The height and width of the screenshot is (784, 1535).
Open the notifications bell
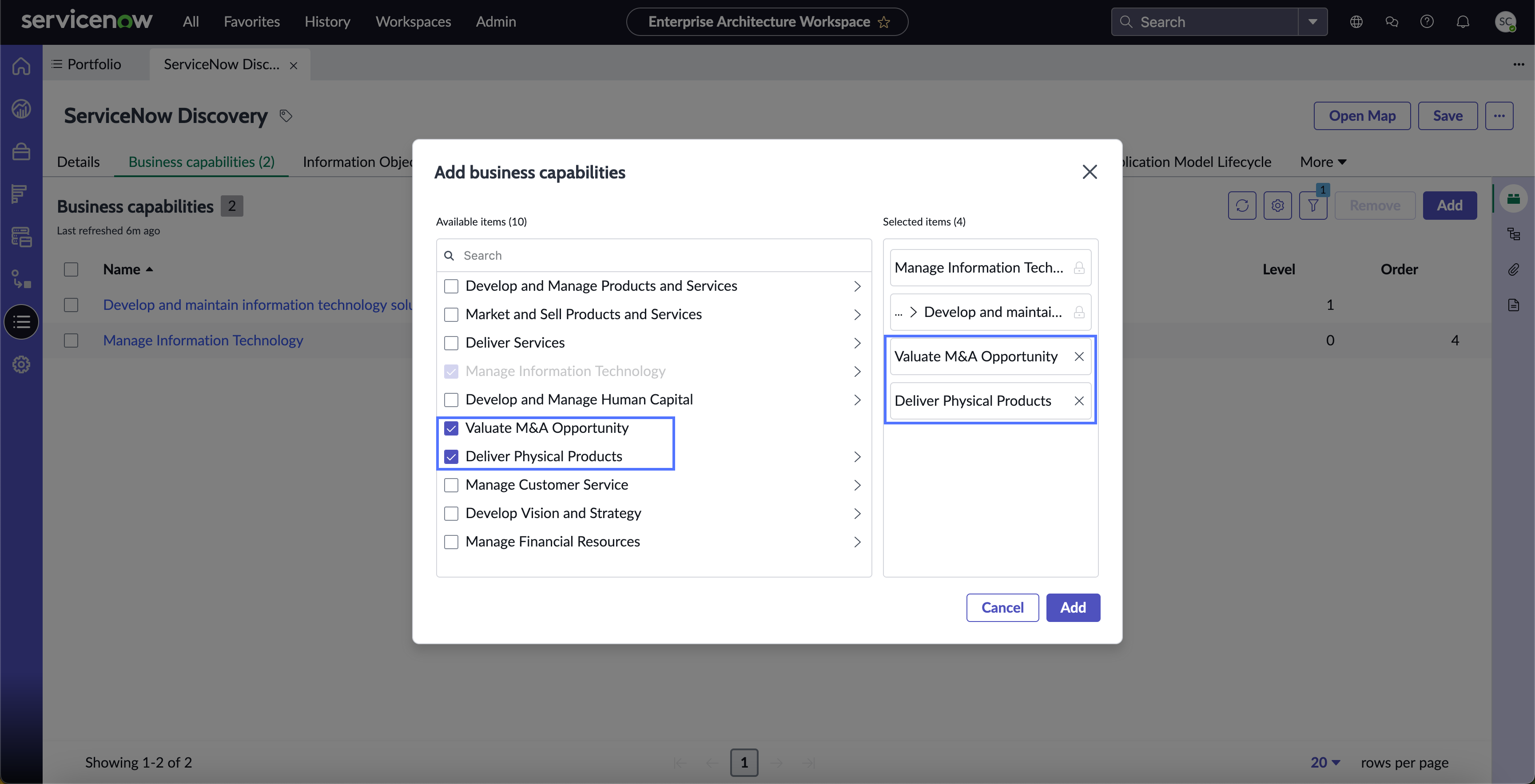click(x=1463, y=22)
